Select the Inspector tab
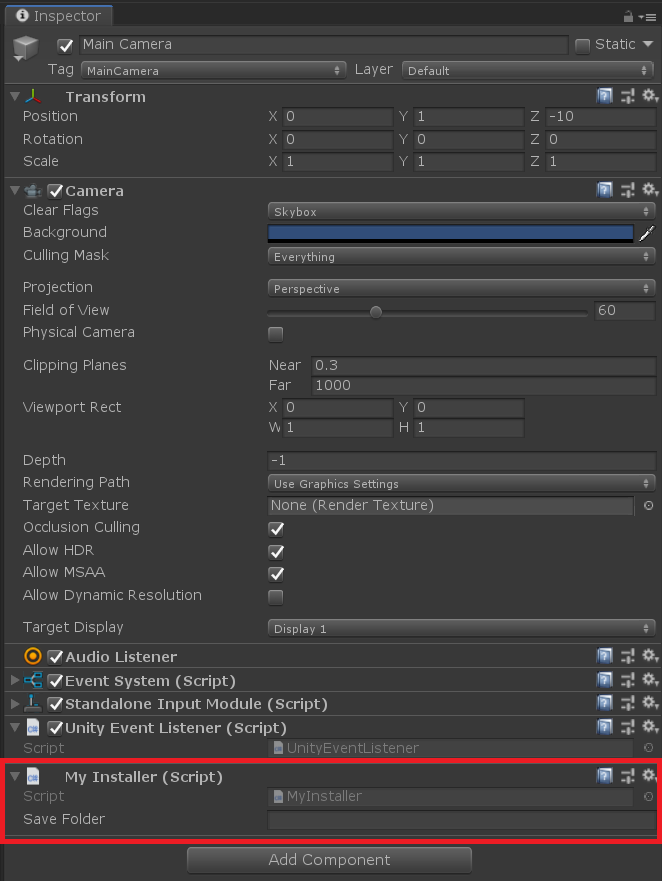The width and height of the screenshot is (663, 881). point(59,16)
